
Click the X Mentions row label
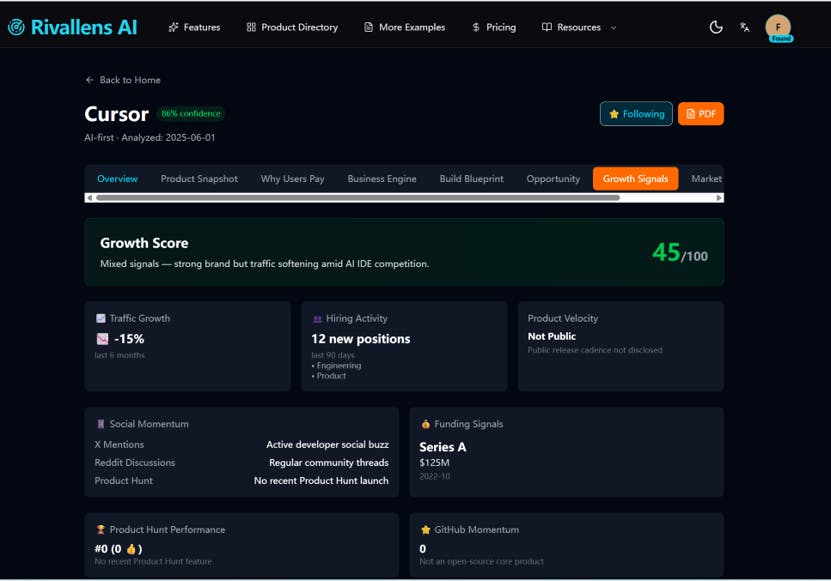pos(119,445)
